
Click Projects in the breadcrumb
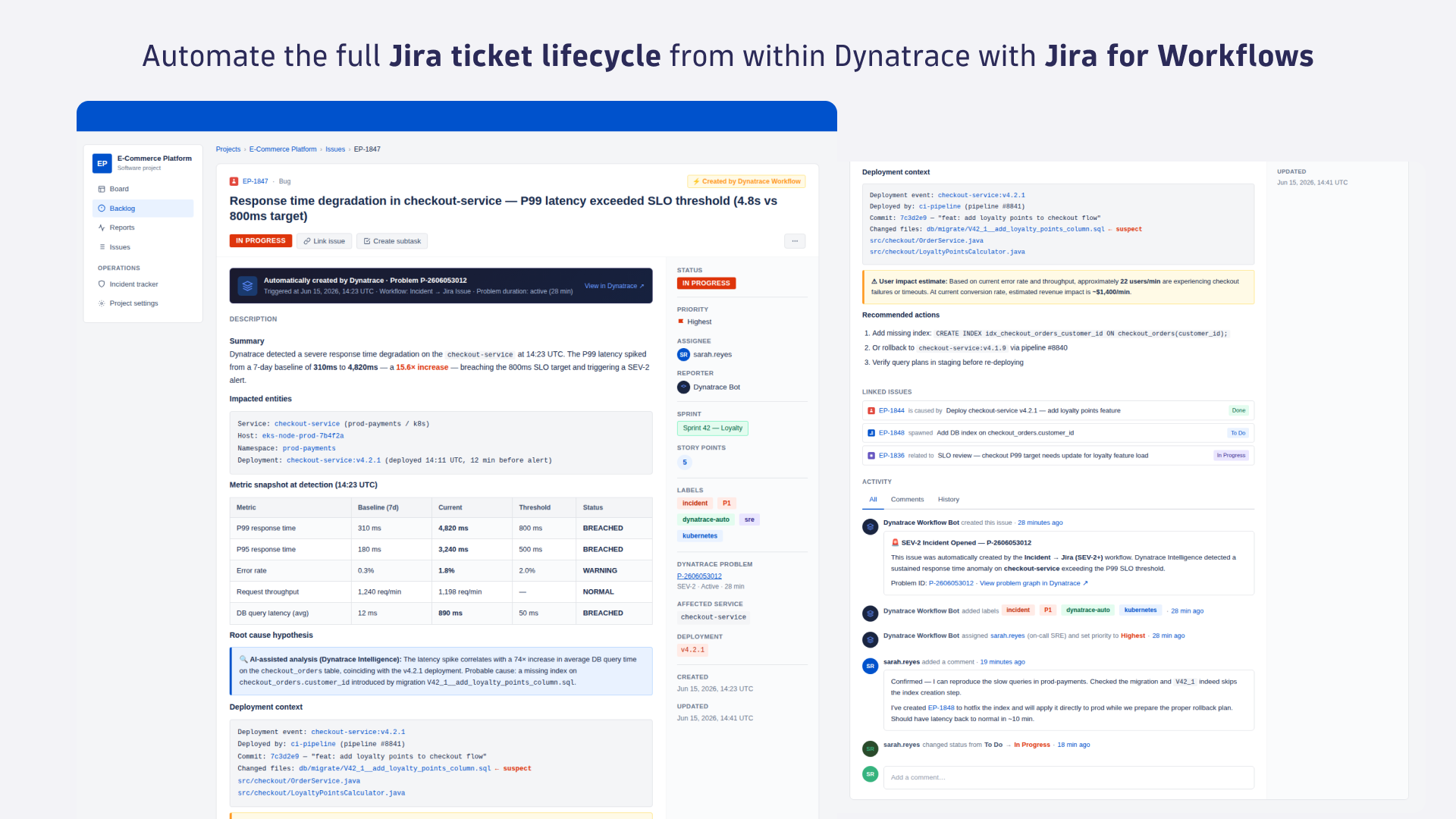point(228,149)
